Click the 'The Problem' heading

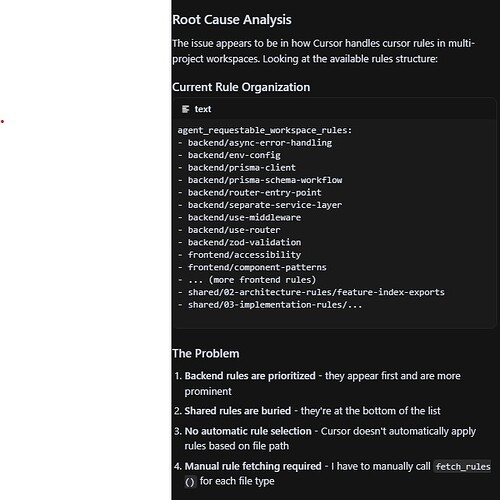(x=206, y=353)
